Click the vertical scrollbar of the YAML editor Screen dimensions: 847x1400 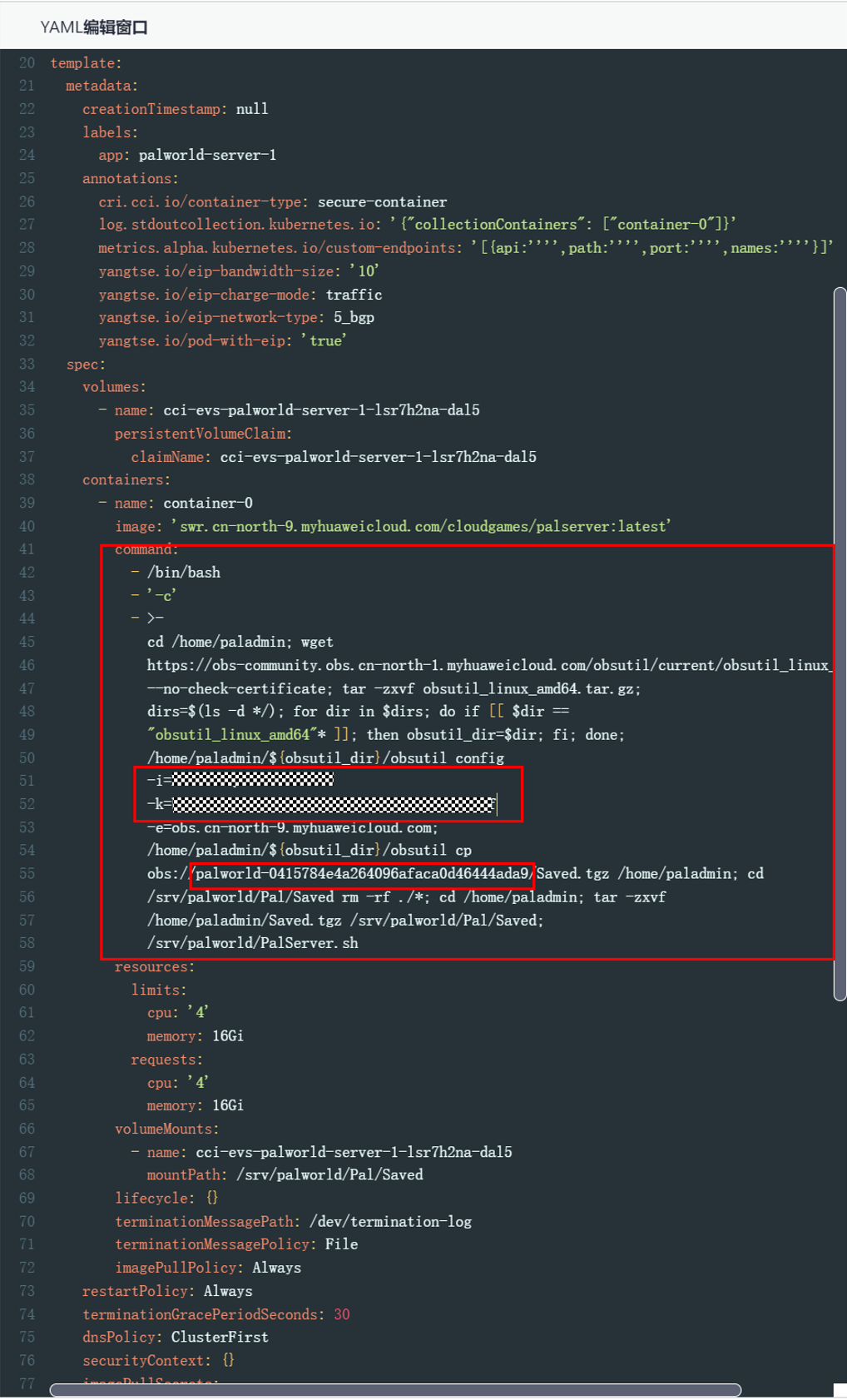[x=840, y=643]
